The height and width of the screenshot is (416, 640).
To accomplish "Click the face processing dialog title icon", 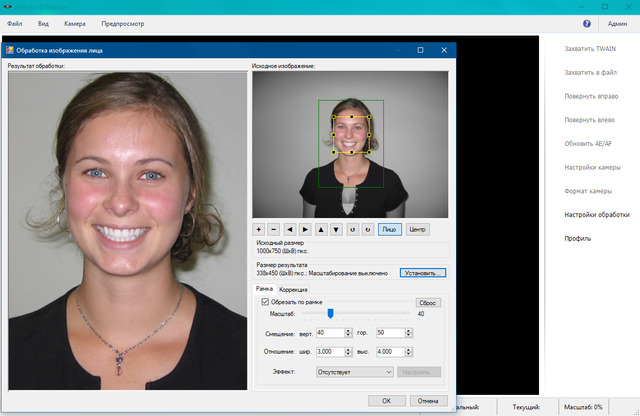I will (x=9, y=50).
